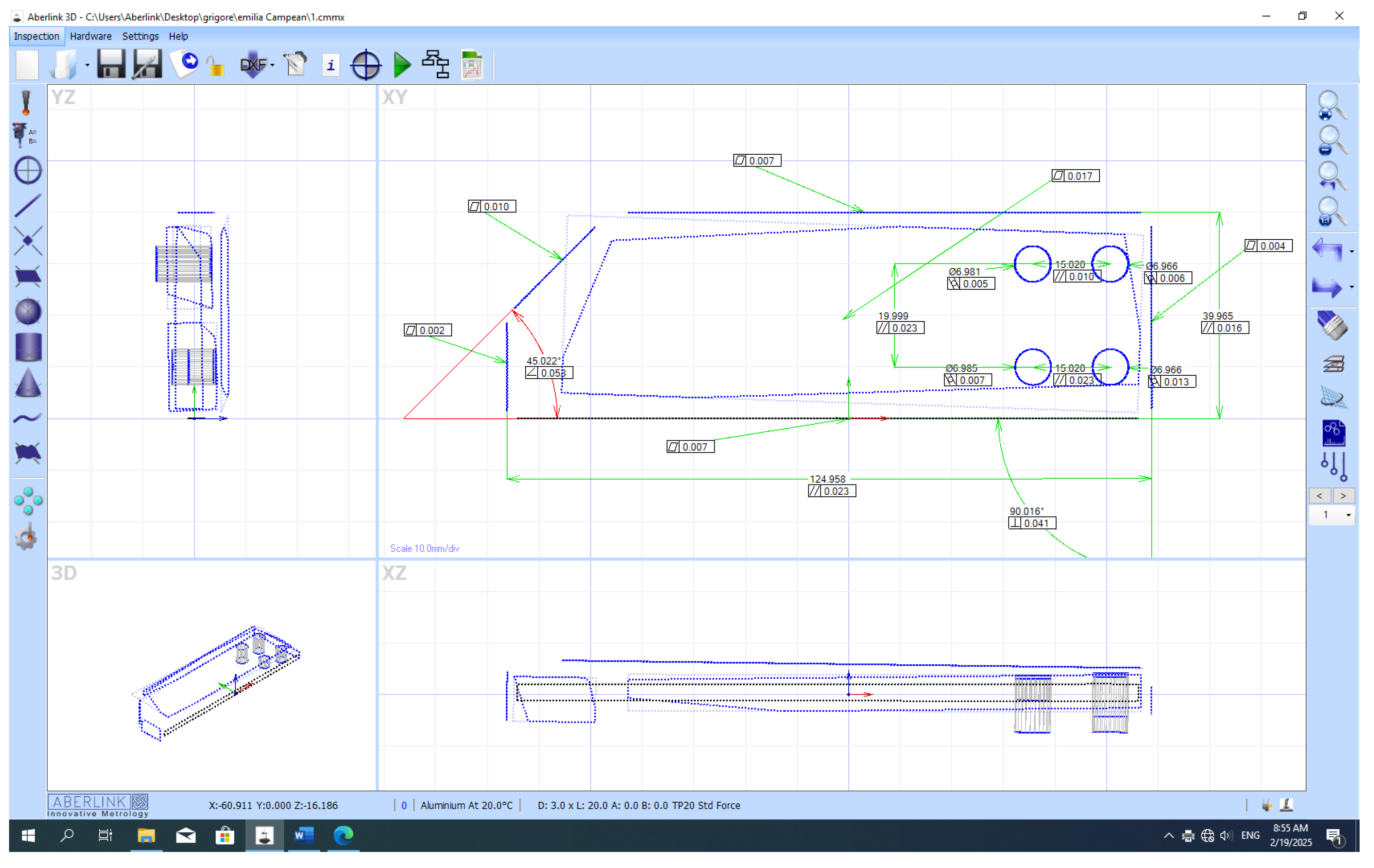Expand the DXF import dropdown arrow

pos(272,65)
